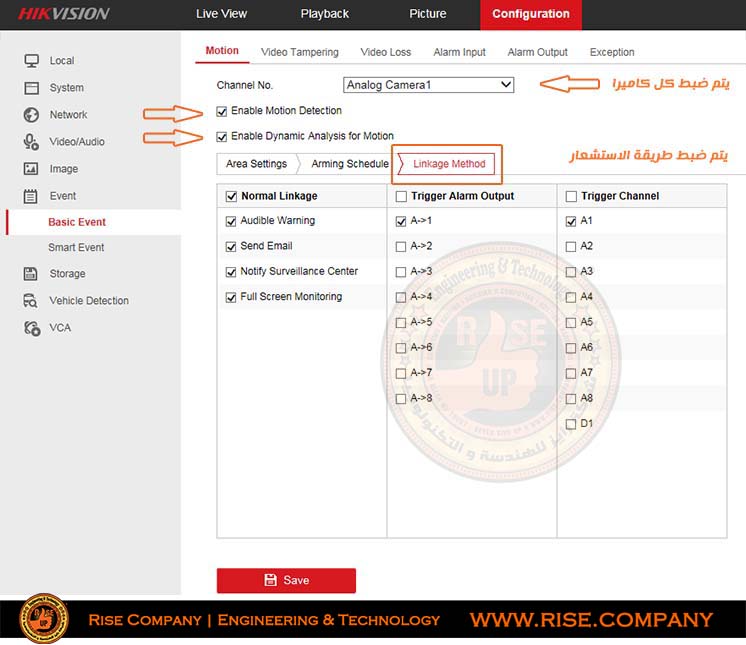The width and height of the screenshot is (746, 645).
Task: Check trigger channel A4
Action: [571, 297]
